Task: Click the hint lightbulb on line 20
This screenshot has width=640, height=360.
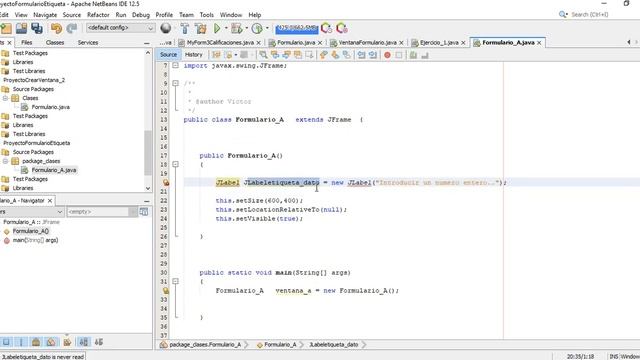Action: click(166, 182)
